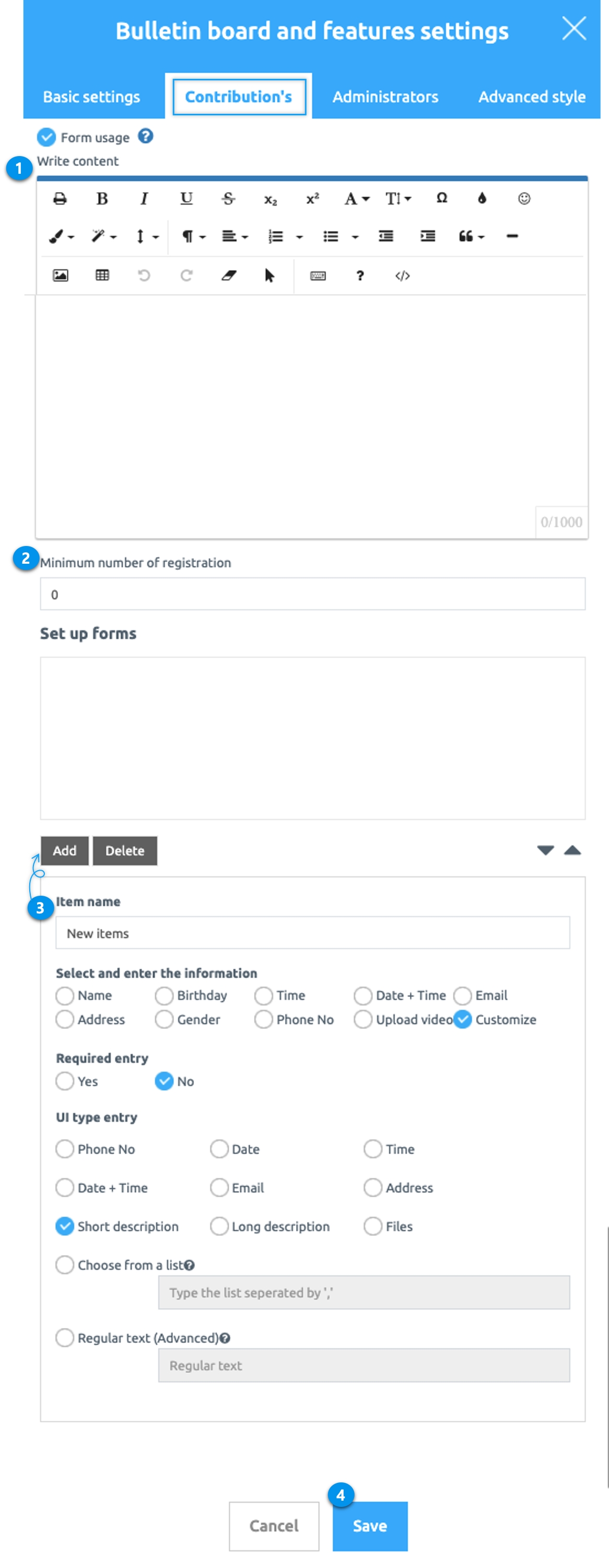The width and height of the screenshot is (609, 1568).
Task: Insert an image into the content
Action: coord(60,275)
